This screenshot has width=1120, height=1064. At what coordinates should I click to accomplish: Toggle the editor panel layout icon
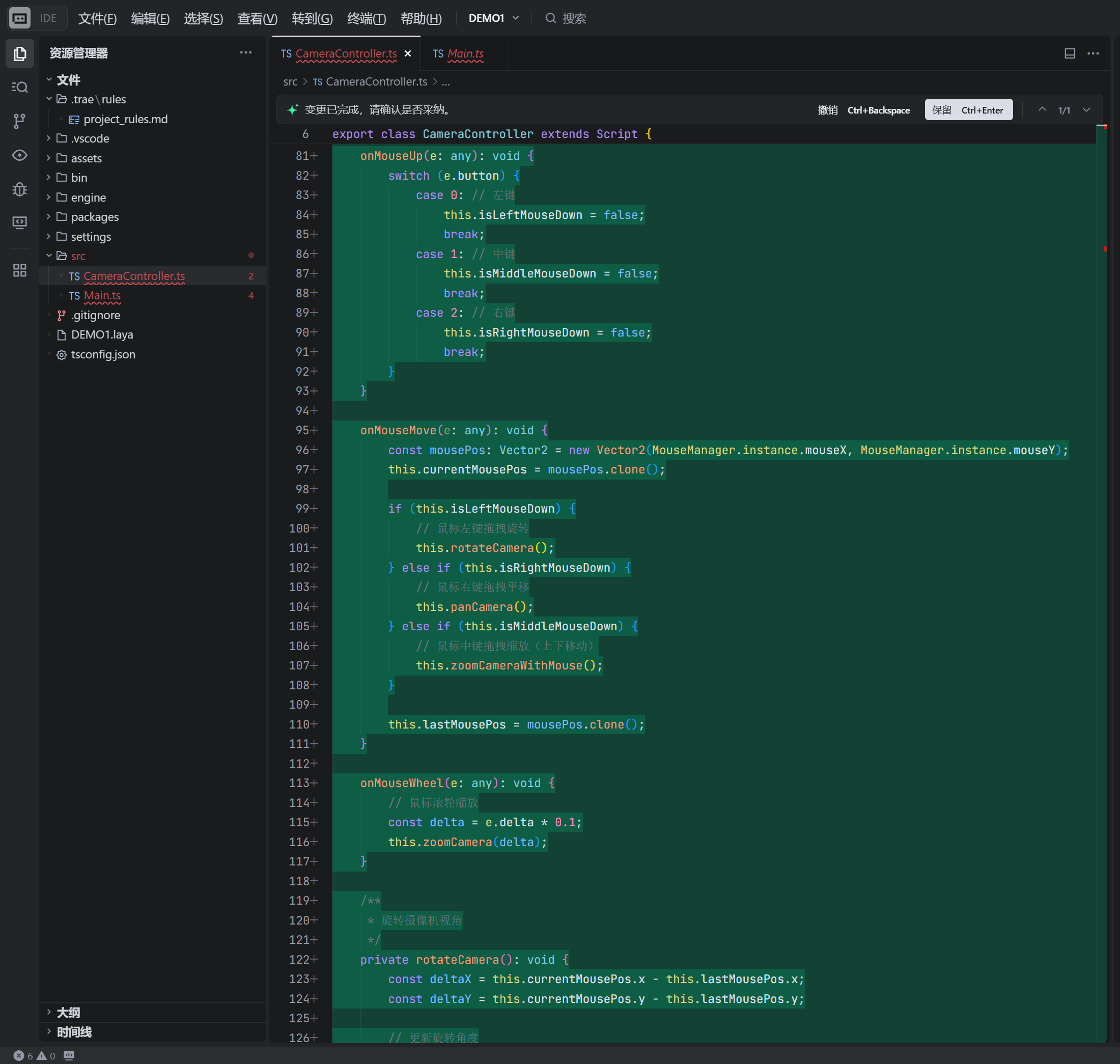tap(1070, 53)
